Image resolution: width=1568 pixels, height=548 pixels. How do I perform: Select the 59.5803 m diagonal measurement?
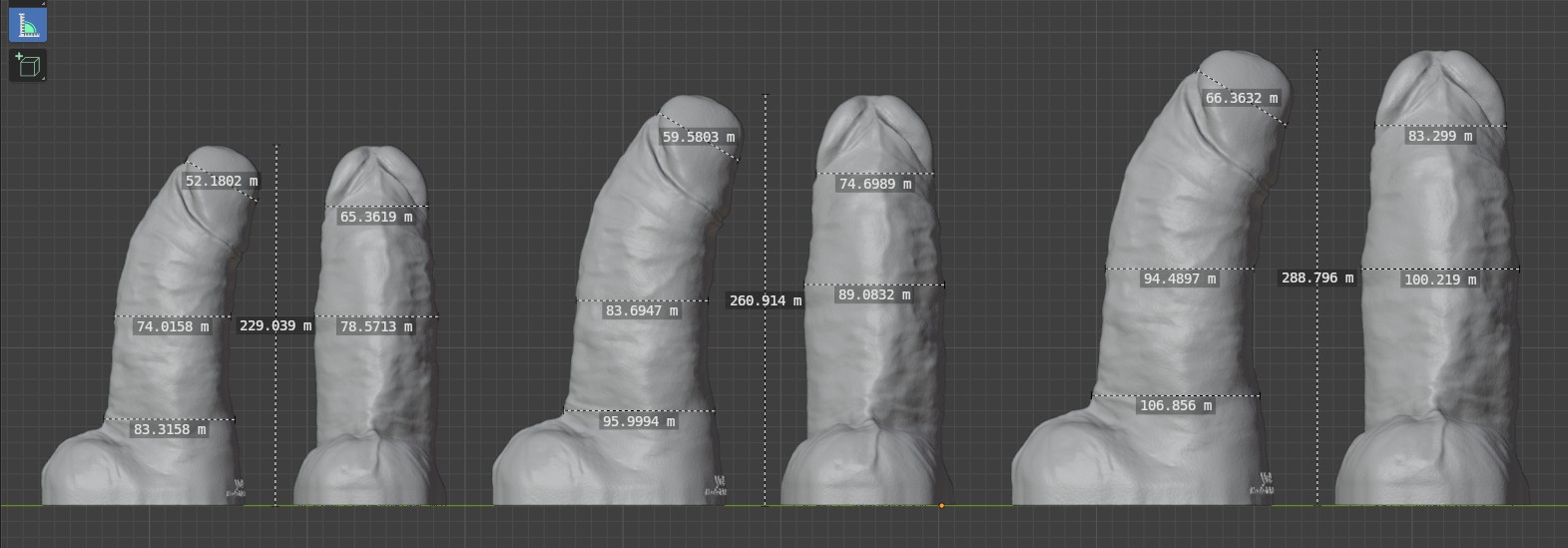pyautogui.click(x=698, y=137)
